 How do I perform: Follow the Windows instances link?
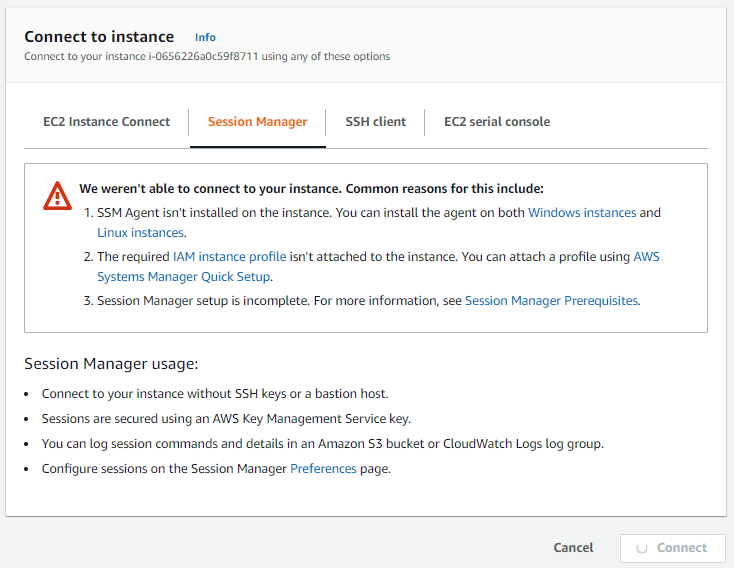click(x=581, y=213)
